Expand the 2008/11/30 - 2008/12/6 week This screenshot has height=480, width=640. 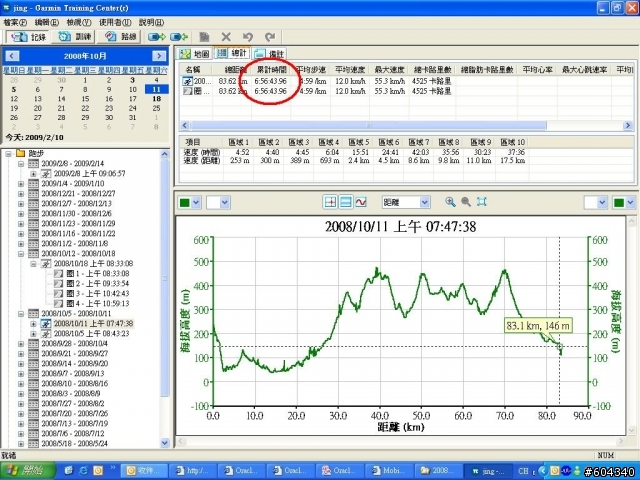[21, 214]
